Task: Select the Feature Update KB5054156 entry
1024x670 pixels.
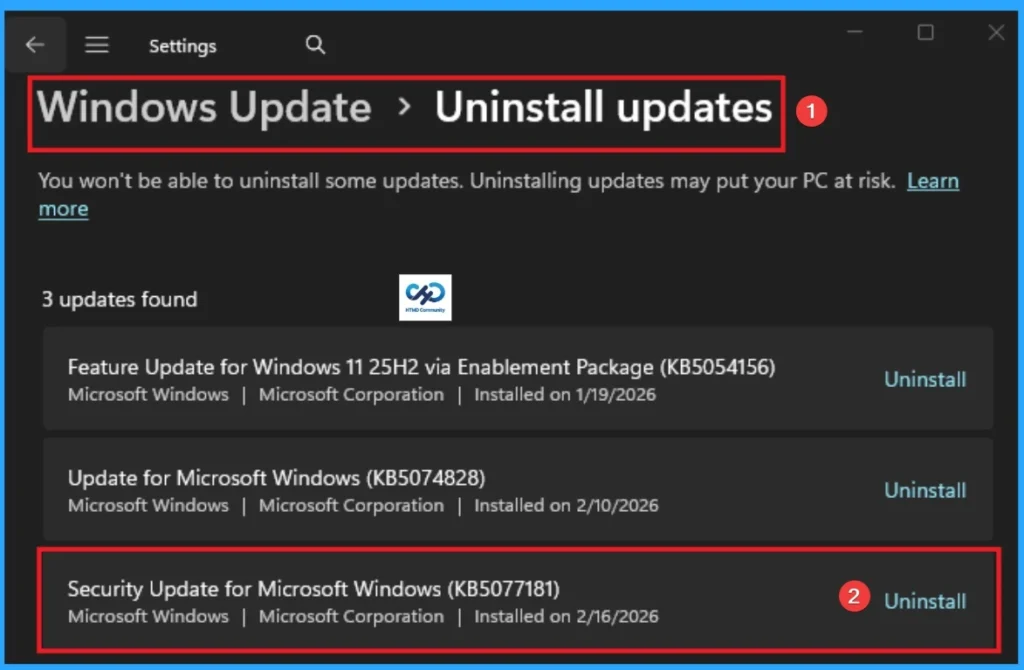Action: (x=420, y=367)
